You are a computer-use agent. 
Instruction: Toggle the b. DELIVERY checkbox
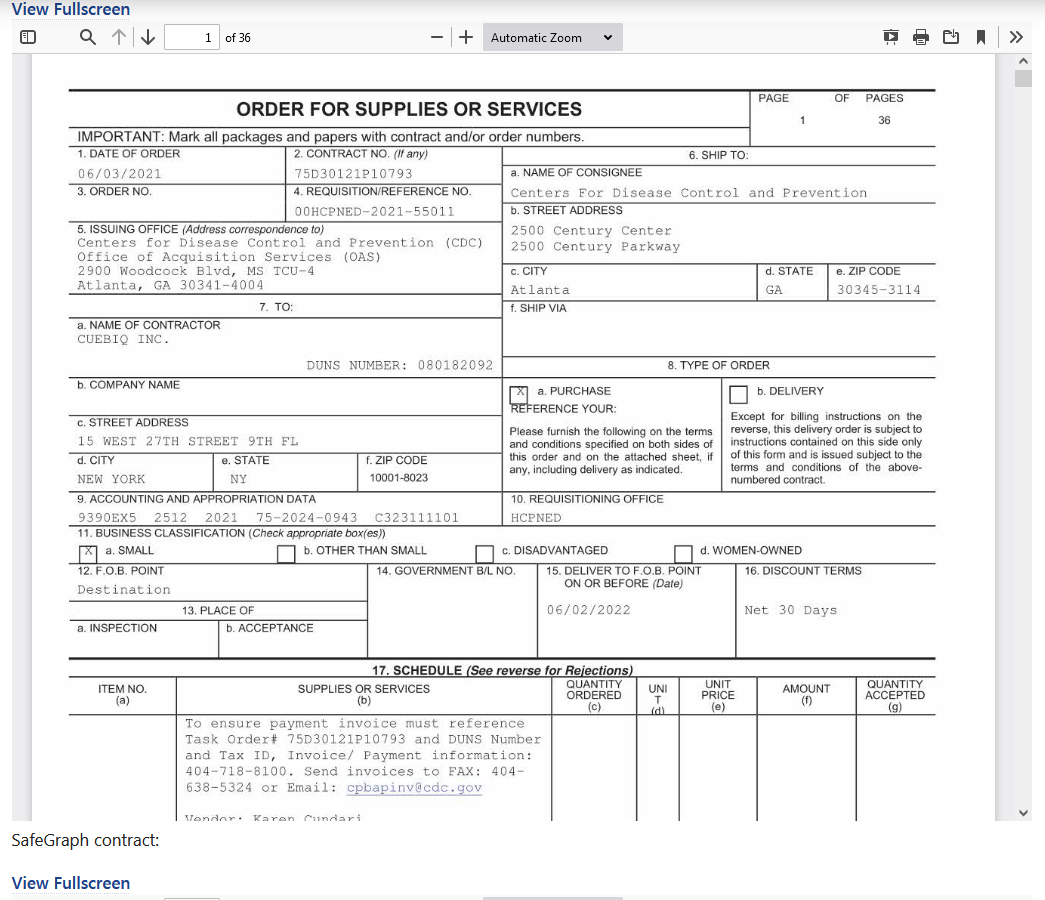click(738, 394)
